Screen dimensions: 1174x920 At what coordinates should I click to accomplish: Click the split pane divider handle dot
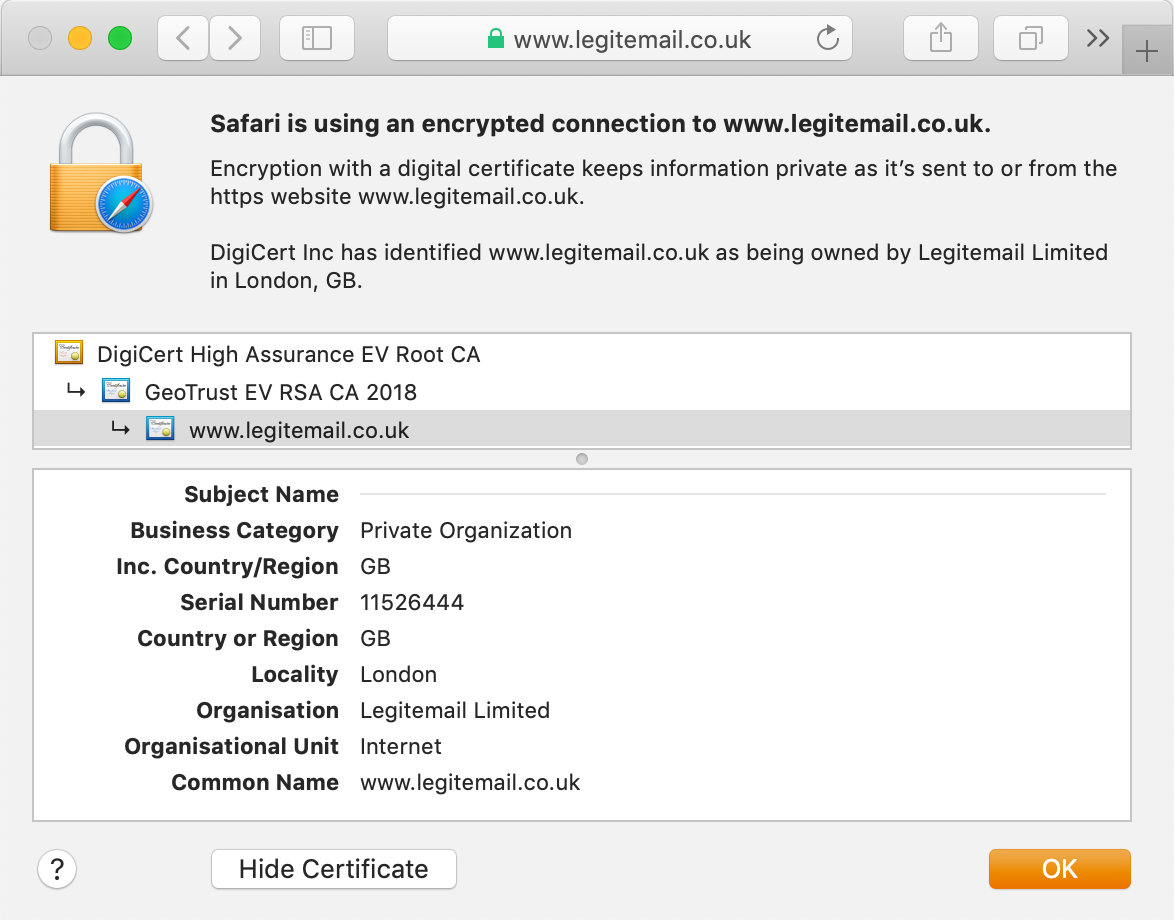582,459
